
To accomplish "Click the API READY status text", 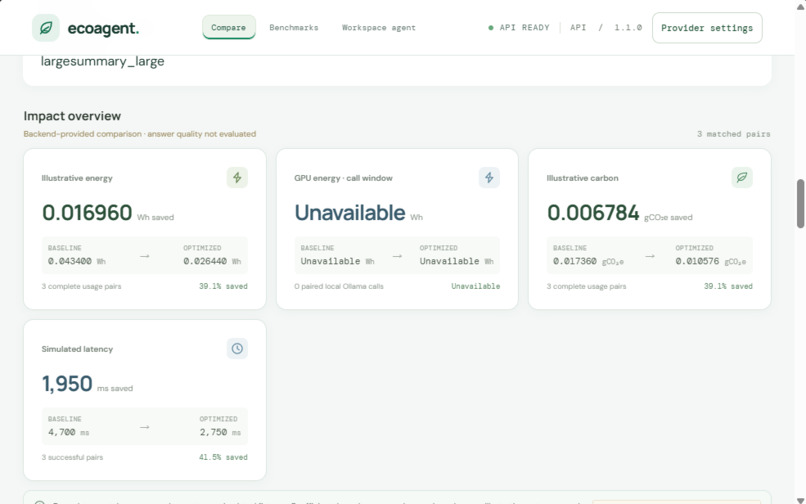I will pyautogui.click(x=524, y=28).
